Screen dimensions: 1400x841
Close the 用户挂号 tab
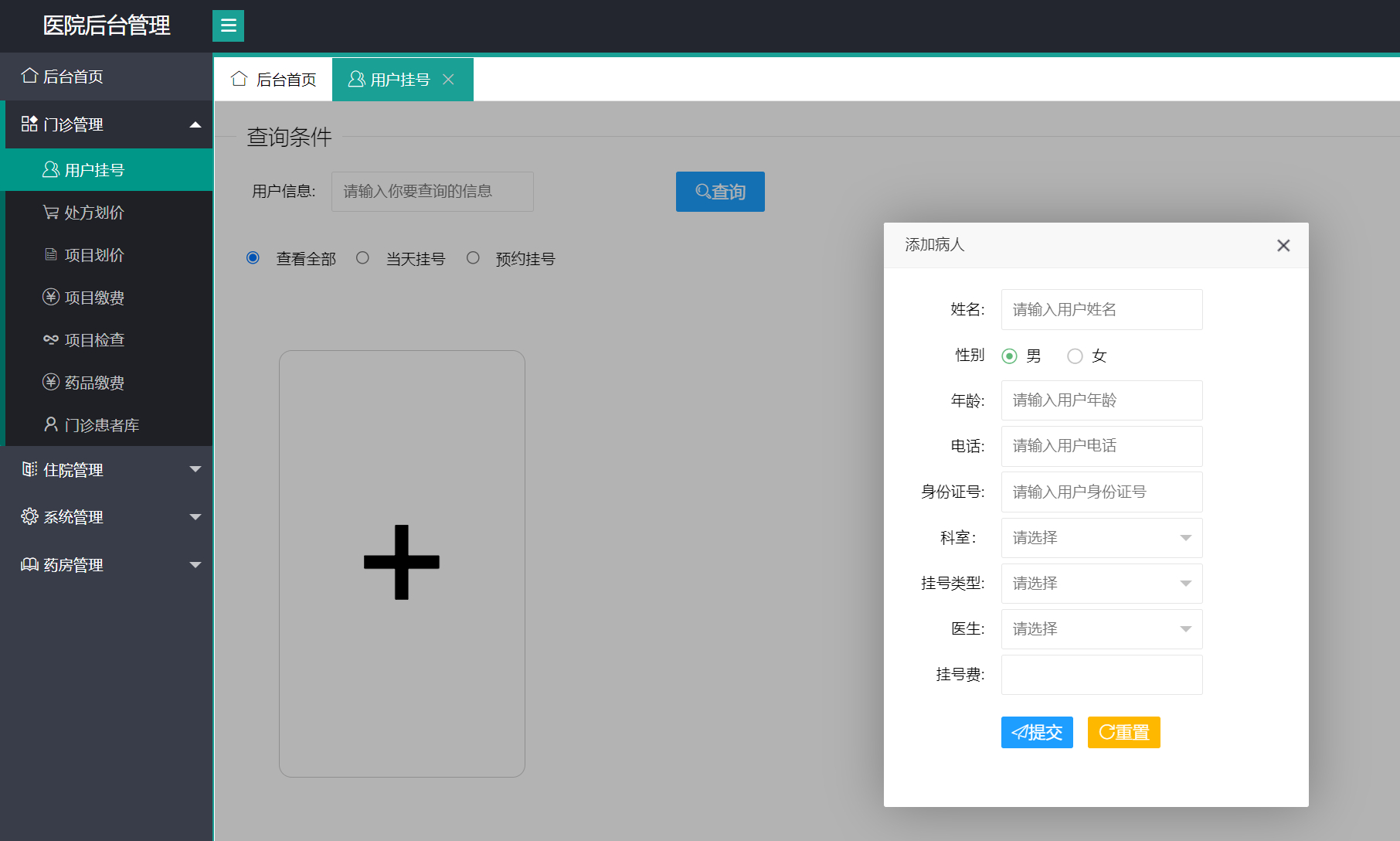click(x=449, y=79)
